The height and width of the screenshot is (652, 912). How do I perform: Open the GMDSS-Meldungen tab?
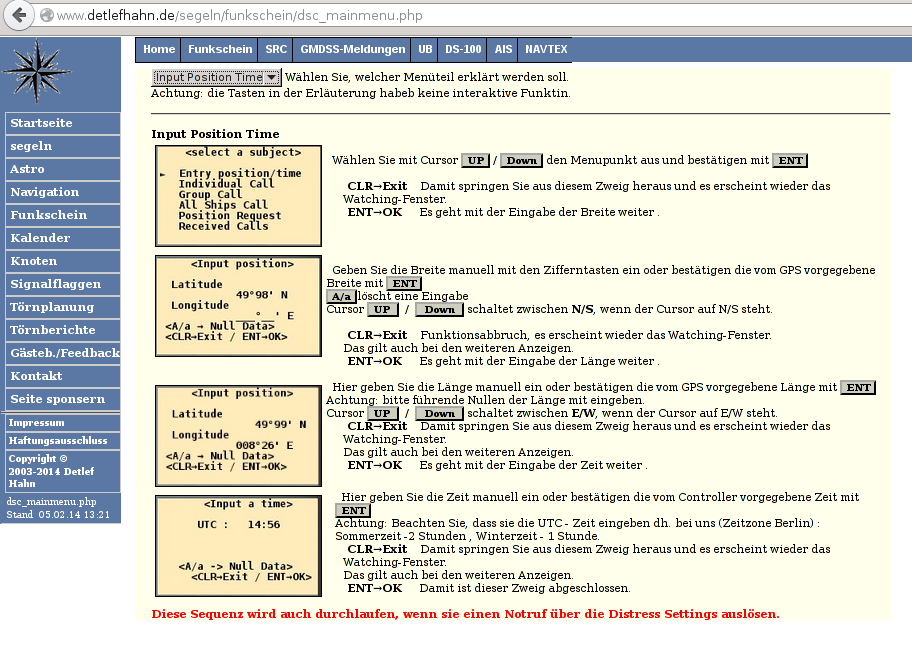coord(352,49)
